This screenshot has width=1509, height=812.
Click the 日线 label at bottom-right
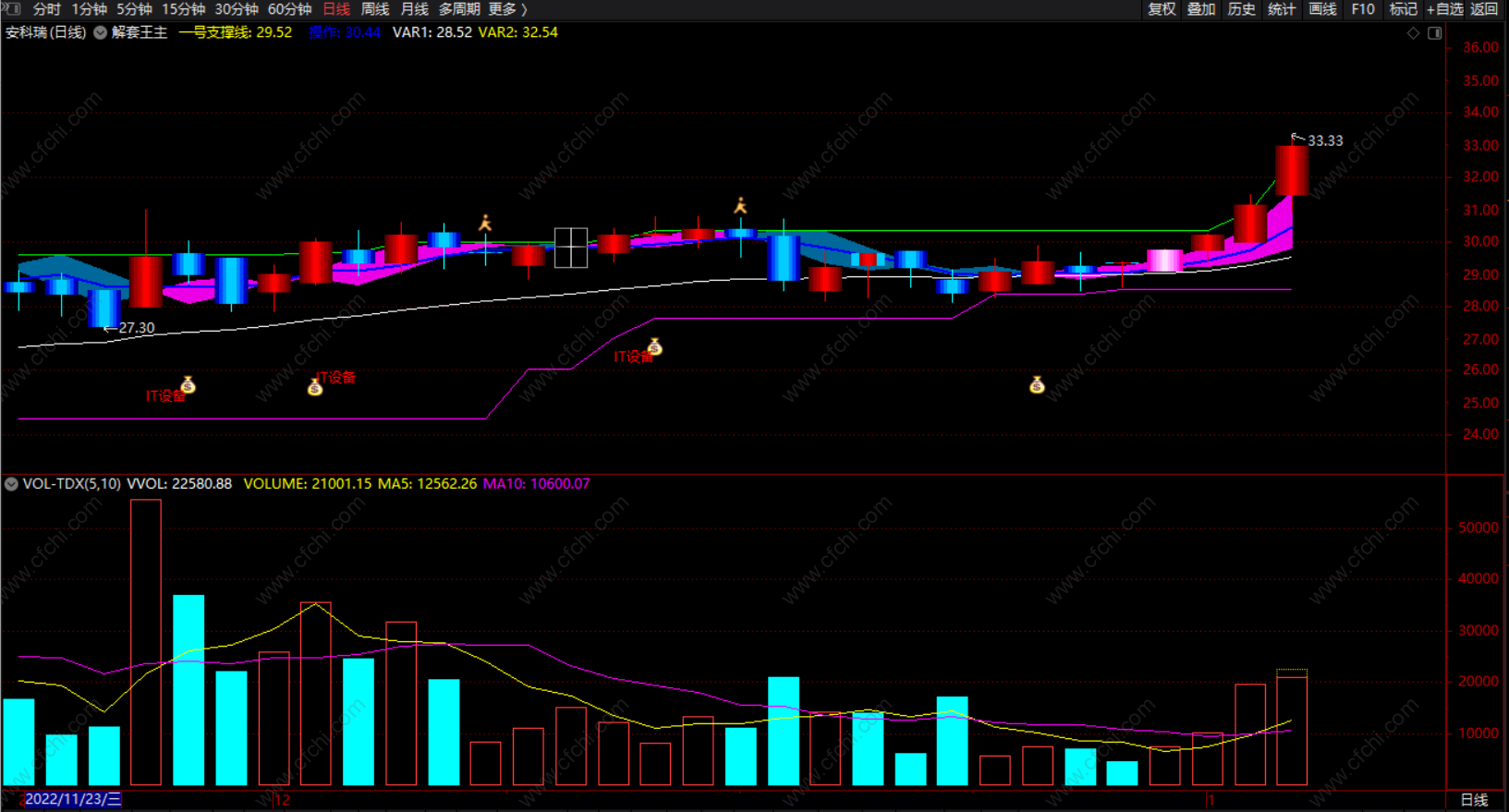pos(1475,800)
